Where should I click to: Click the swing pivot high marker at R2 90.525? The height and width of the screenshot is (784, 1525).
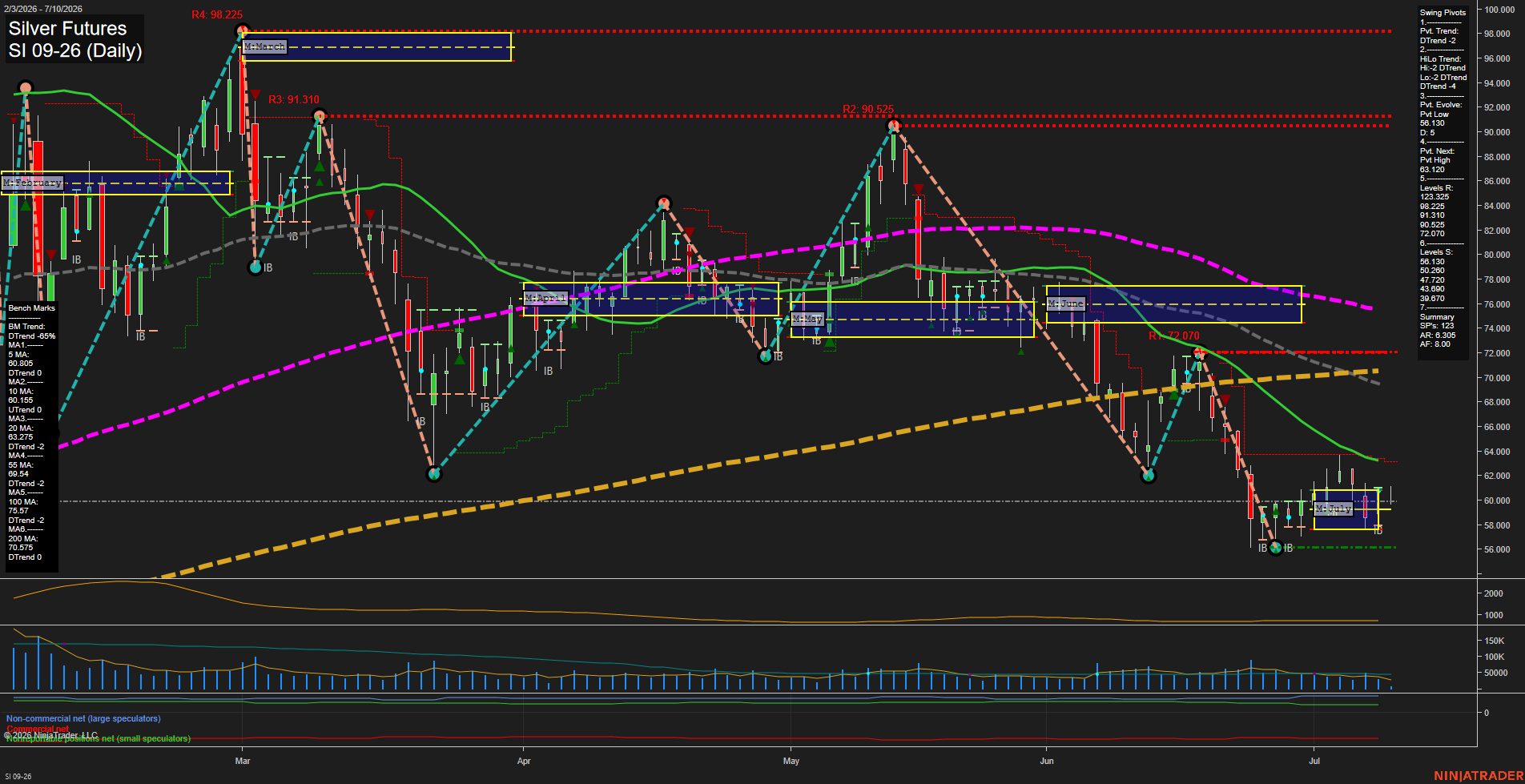pyautogui.click(x=893, y=126)
